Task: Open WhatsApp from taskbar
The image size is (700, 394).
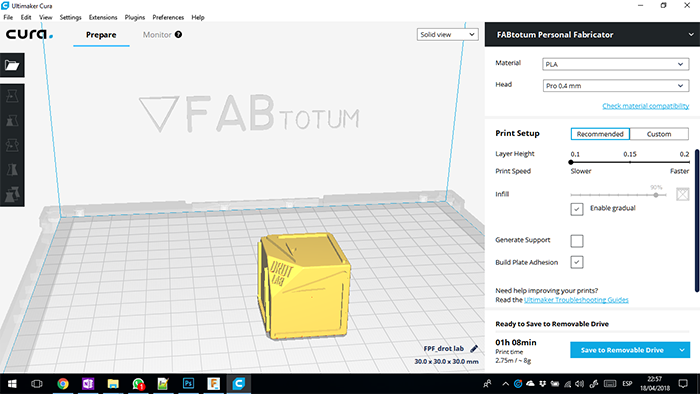Action: point(138,384)
